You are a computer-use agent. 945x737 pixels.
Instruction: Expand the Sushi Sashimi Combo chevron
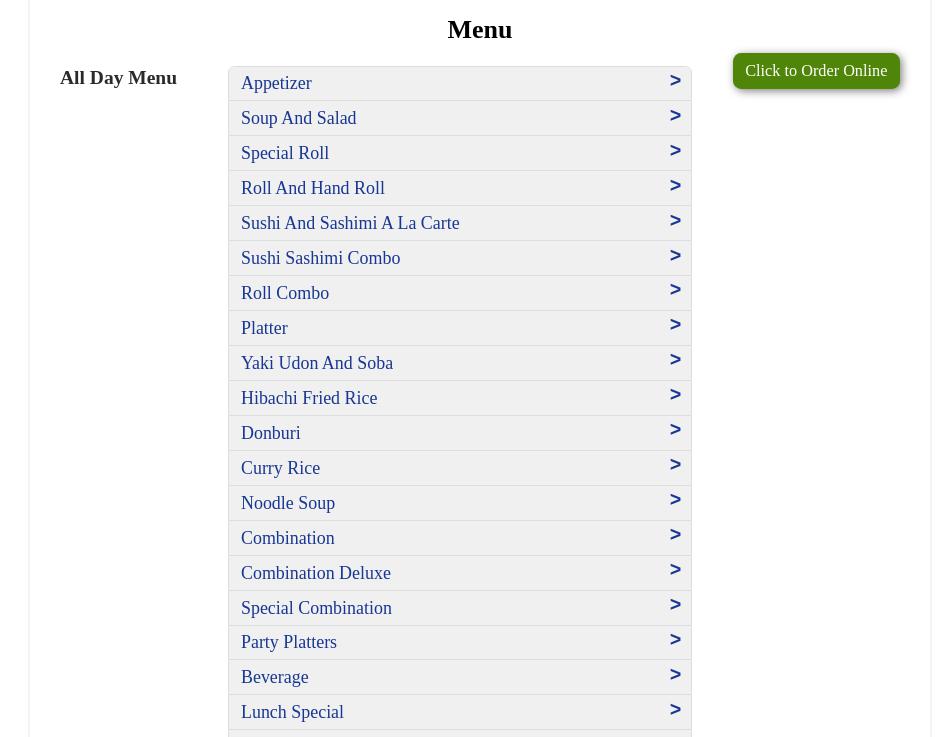coord(675,256)
